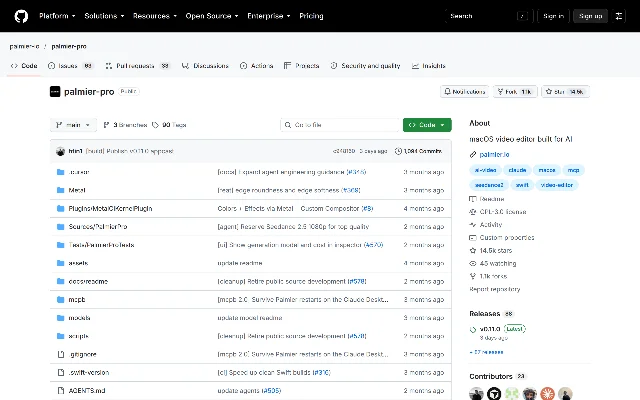Open the green Code dropdown

pos(427,125)
